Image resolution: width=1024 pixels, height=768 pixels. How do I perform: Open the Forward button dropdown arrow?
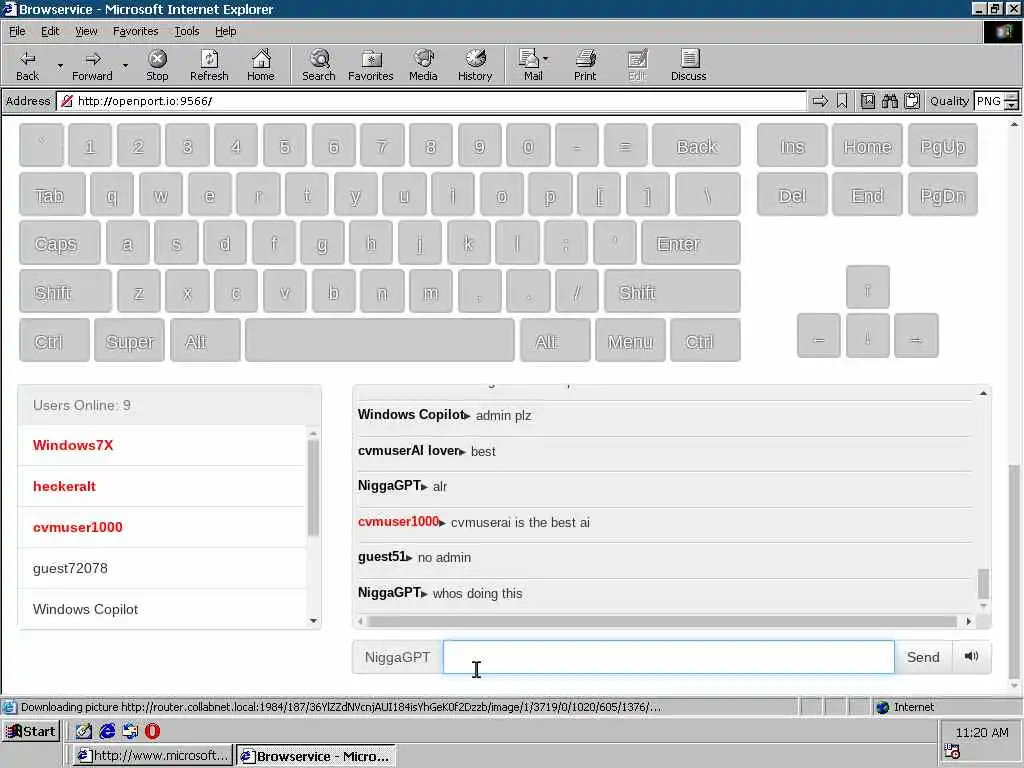coord(125,66)
